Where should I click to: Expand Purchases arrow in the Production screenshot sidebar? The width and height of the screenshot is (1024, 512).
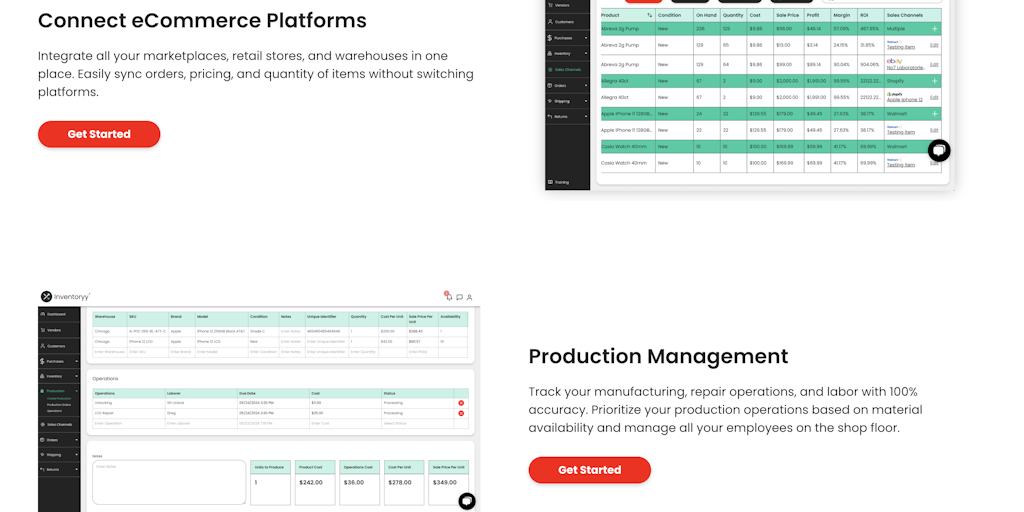point(76,361)
